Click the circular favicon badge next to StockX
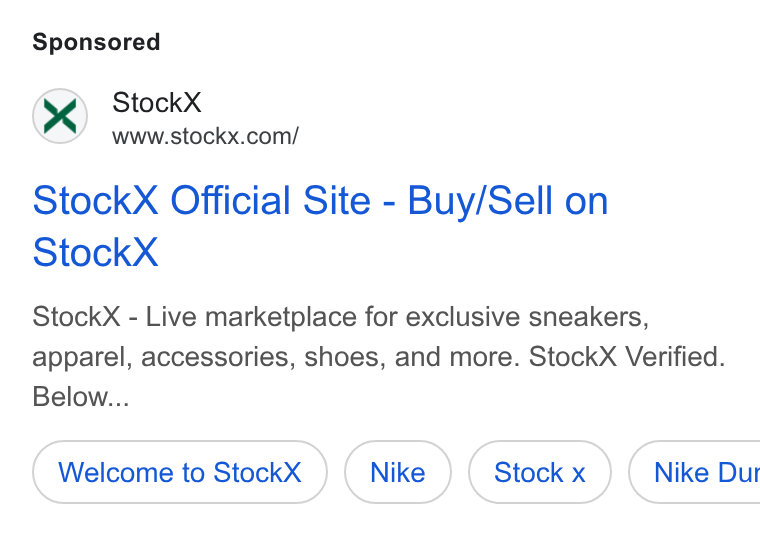Image resolution: width=760 pixels, height=536 pixels. pos(60,116)
